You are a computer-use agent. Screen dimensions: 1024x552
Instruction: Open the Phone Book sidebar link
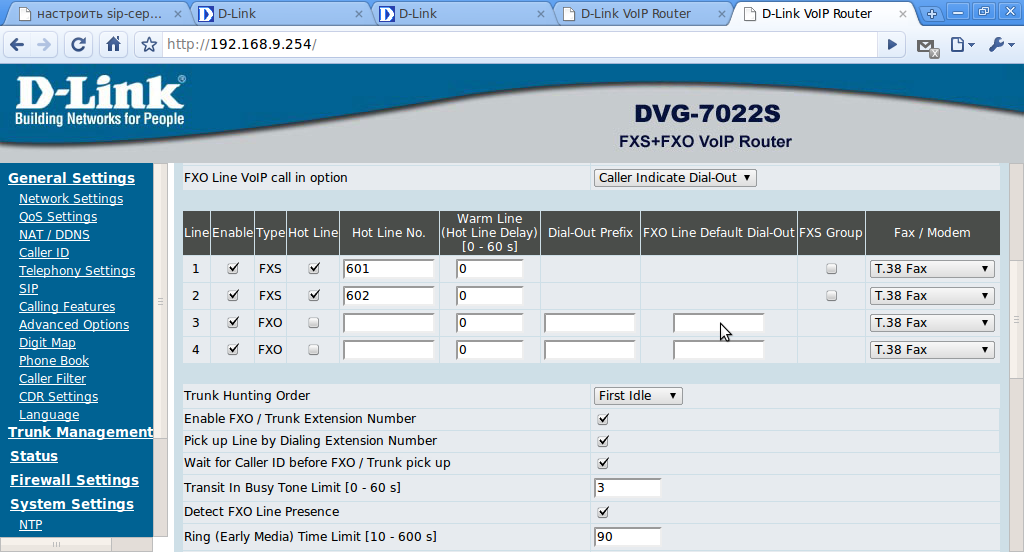click(54, 361)
